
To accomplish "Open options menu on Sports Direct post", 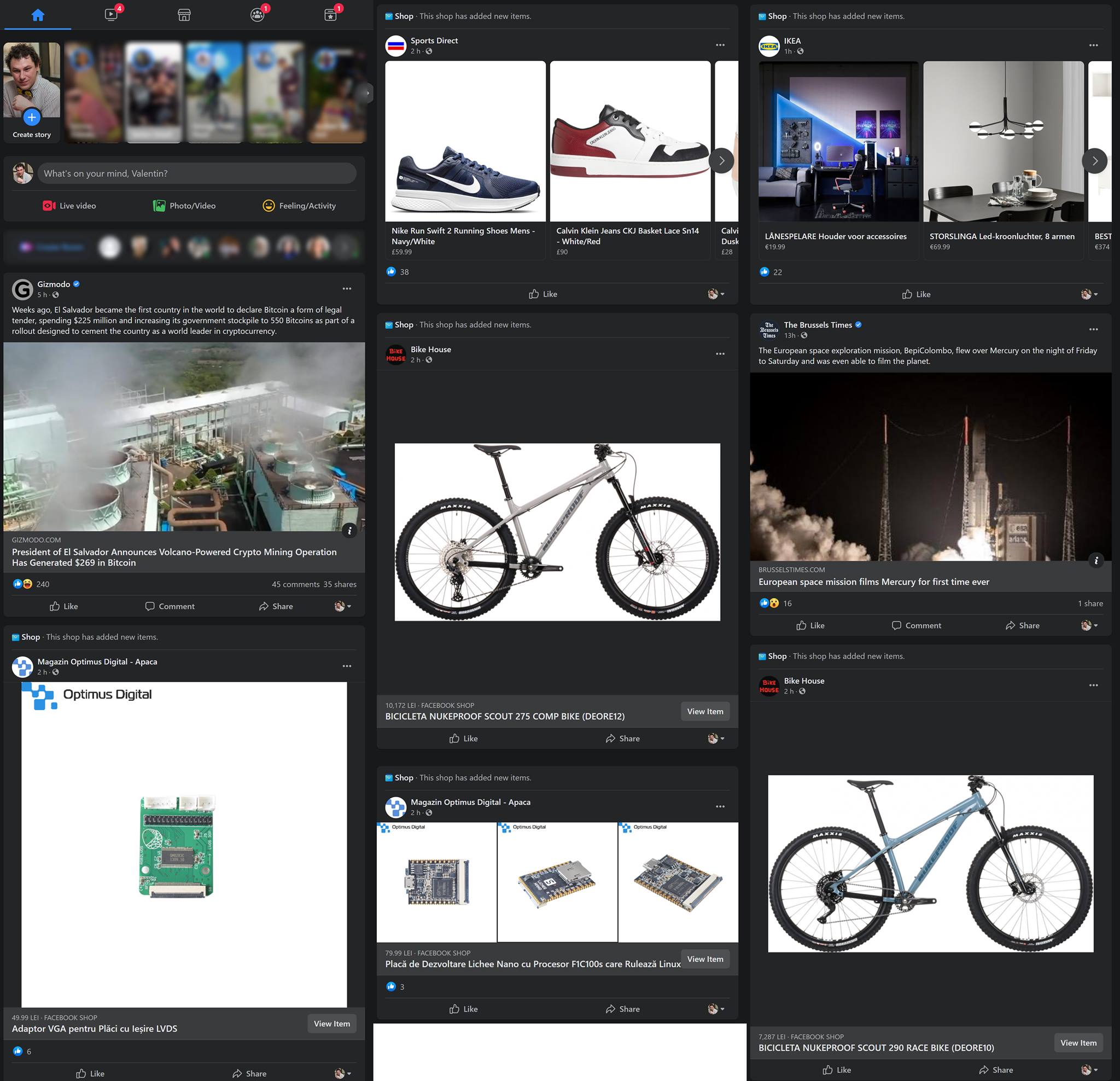I will (x=720, y=45).
